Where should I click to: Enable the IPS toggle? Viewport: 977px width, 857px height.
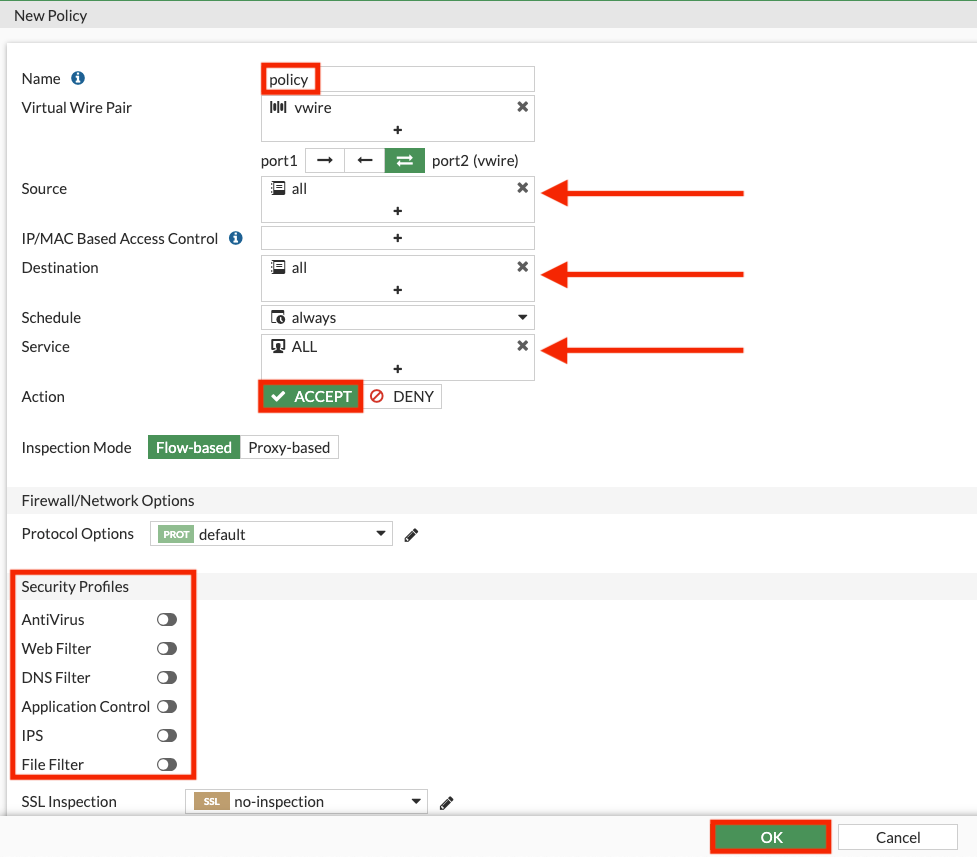pyautogui.click(x=167, y=735)
